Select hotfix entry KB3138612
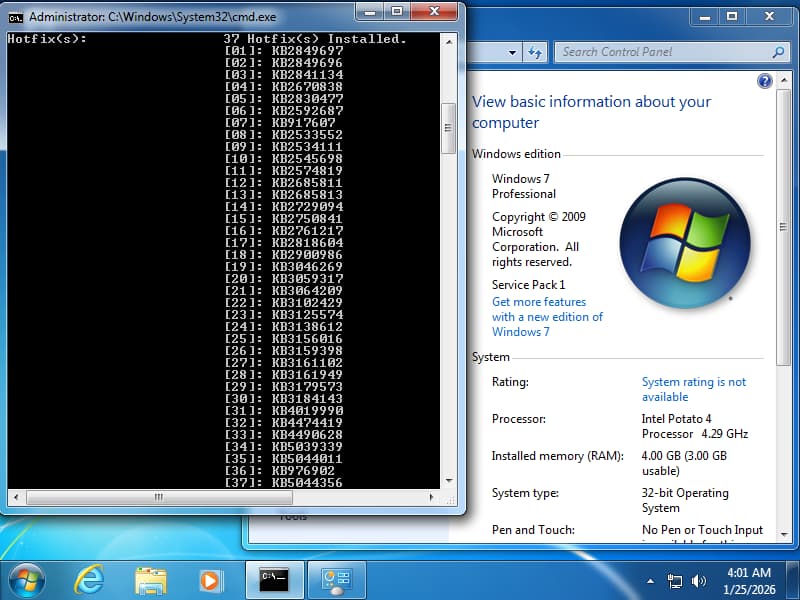The width and height of the screenshot is (800, 600). pyautogui.click(x=307, y=327)
